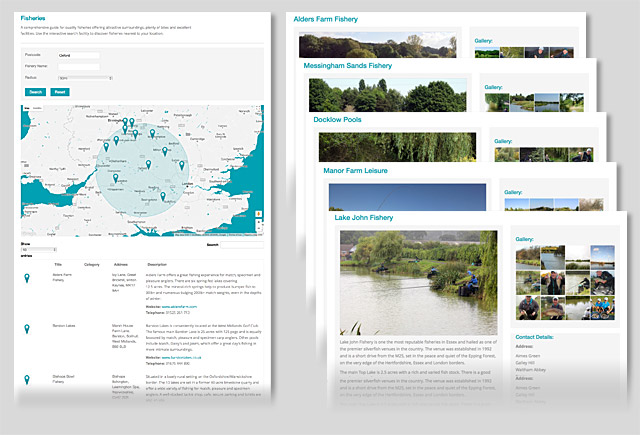This screenshot has height=435, width=640.
Task: Open the Manor Farm Leisure page title
Action: click(356, 171)
